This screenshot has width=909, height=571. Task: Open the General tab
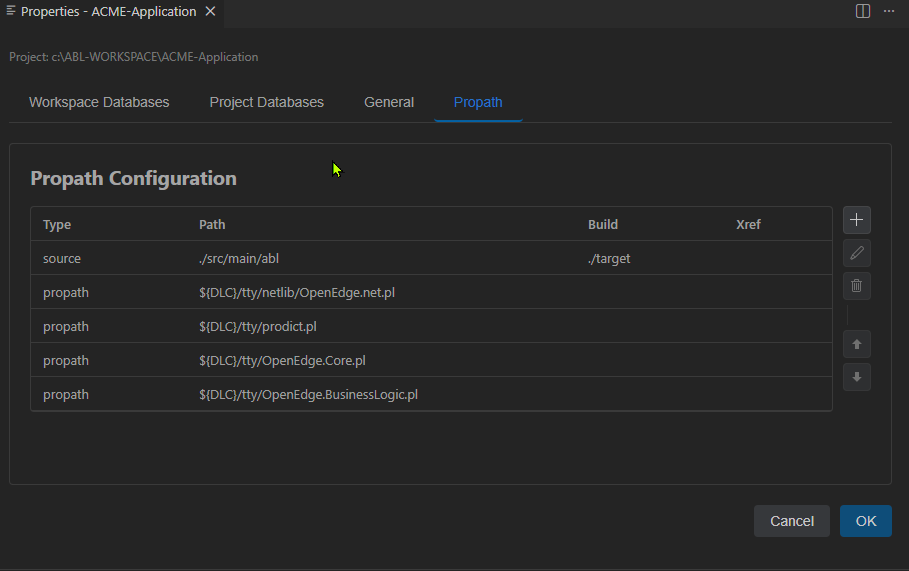click(389, 102)
